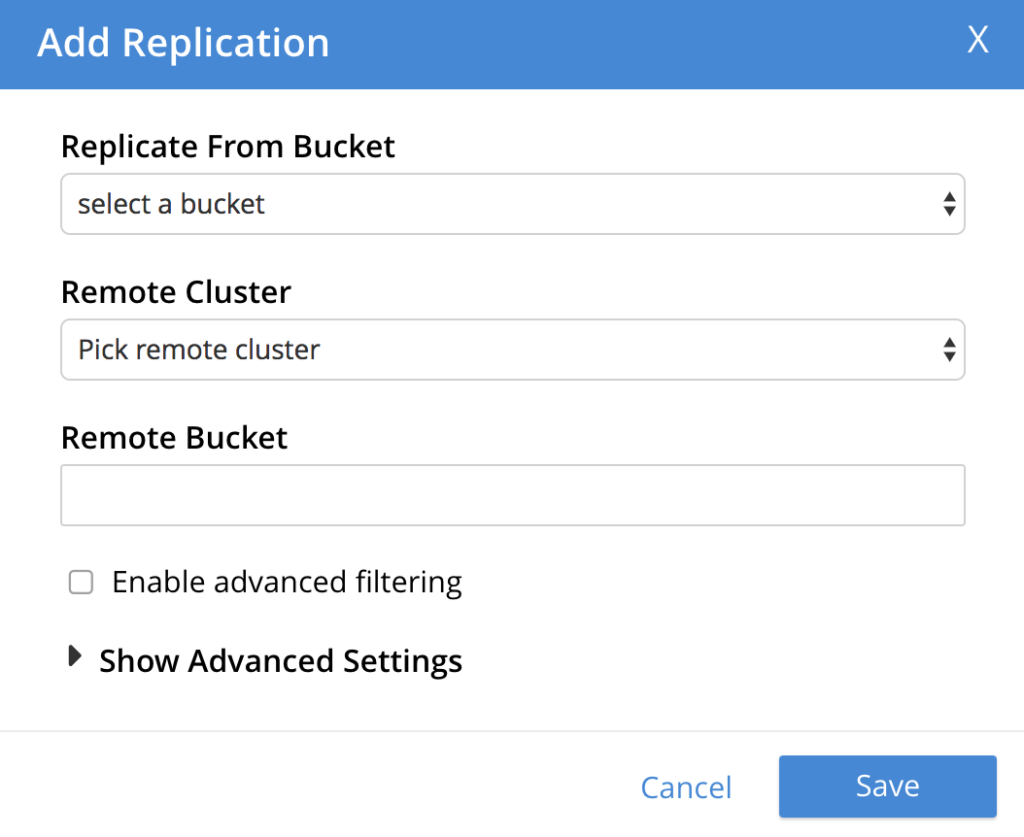Click the Show Advanced Settings text
Viewport: 1024px width, 837px height.
pyautogui.click(x=280, y=660)
